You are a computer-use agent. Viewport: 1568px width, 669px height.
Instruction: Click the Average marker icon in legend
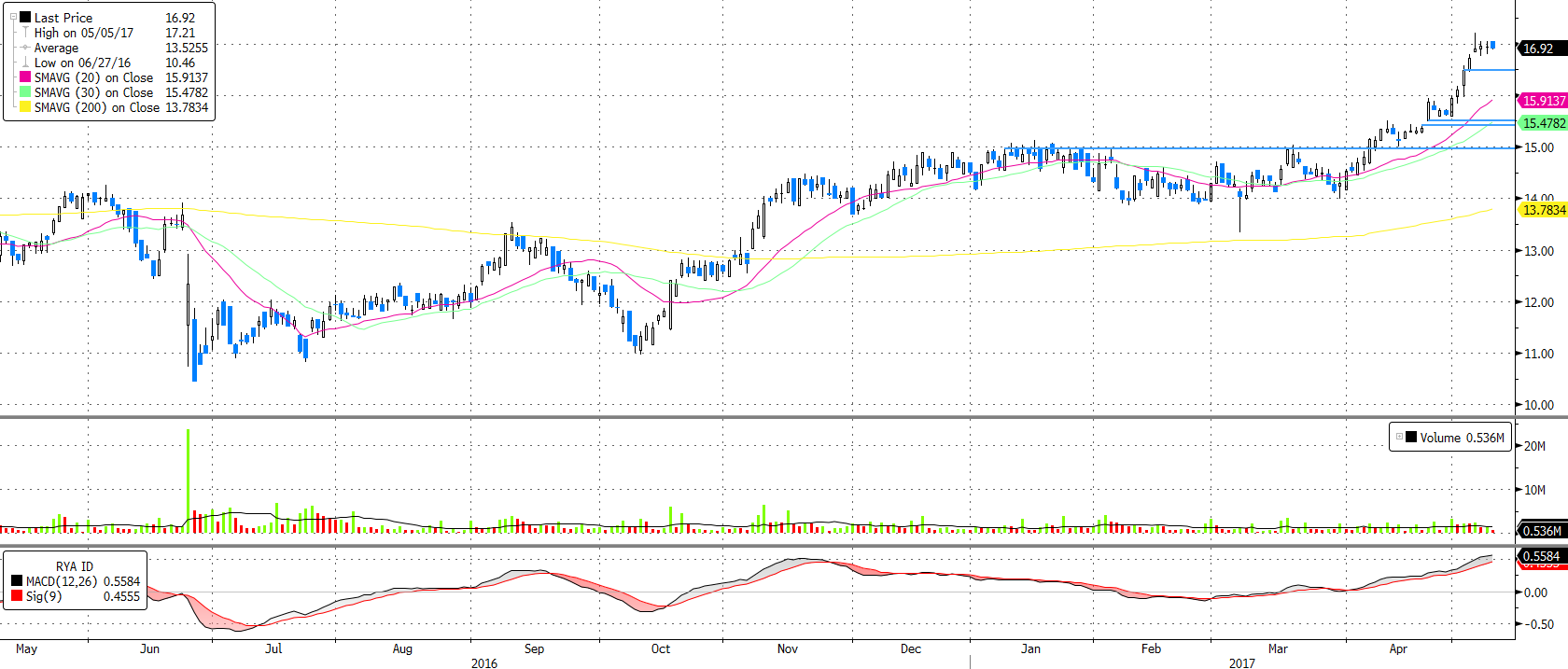(x=25, y=48)
